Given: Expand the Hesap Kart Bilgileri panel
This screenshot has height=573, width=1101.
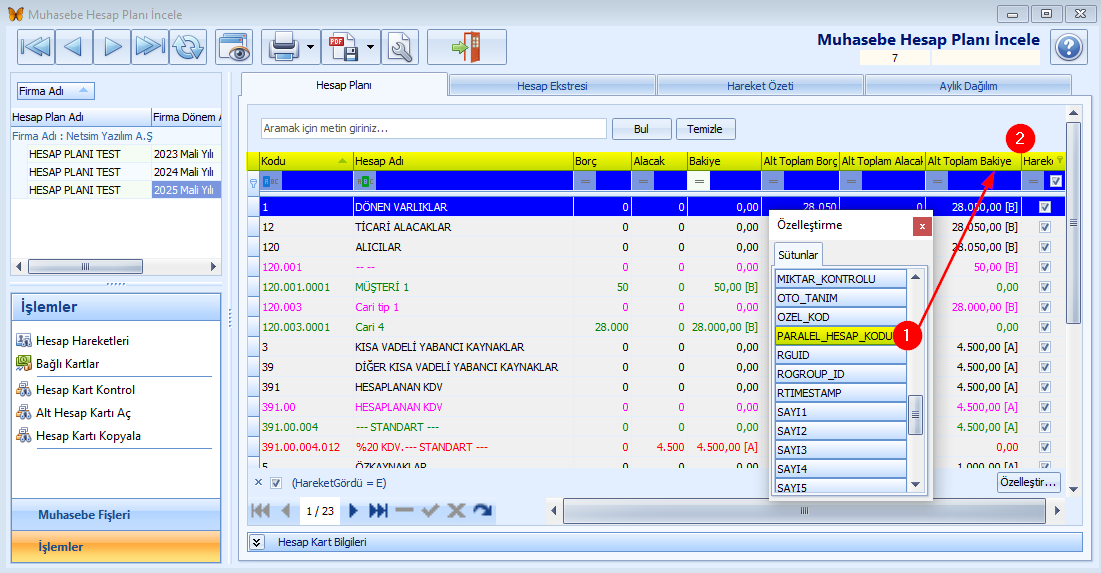Looking at the screenshot, I should point(257,542).
